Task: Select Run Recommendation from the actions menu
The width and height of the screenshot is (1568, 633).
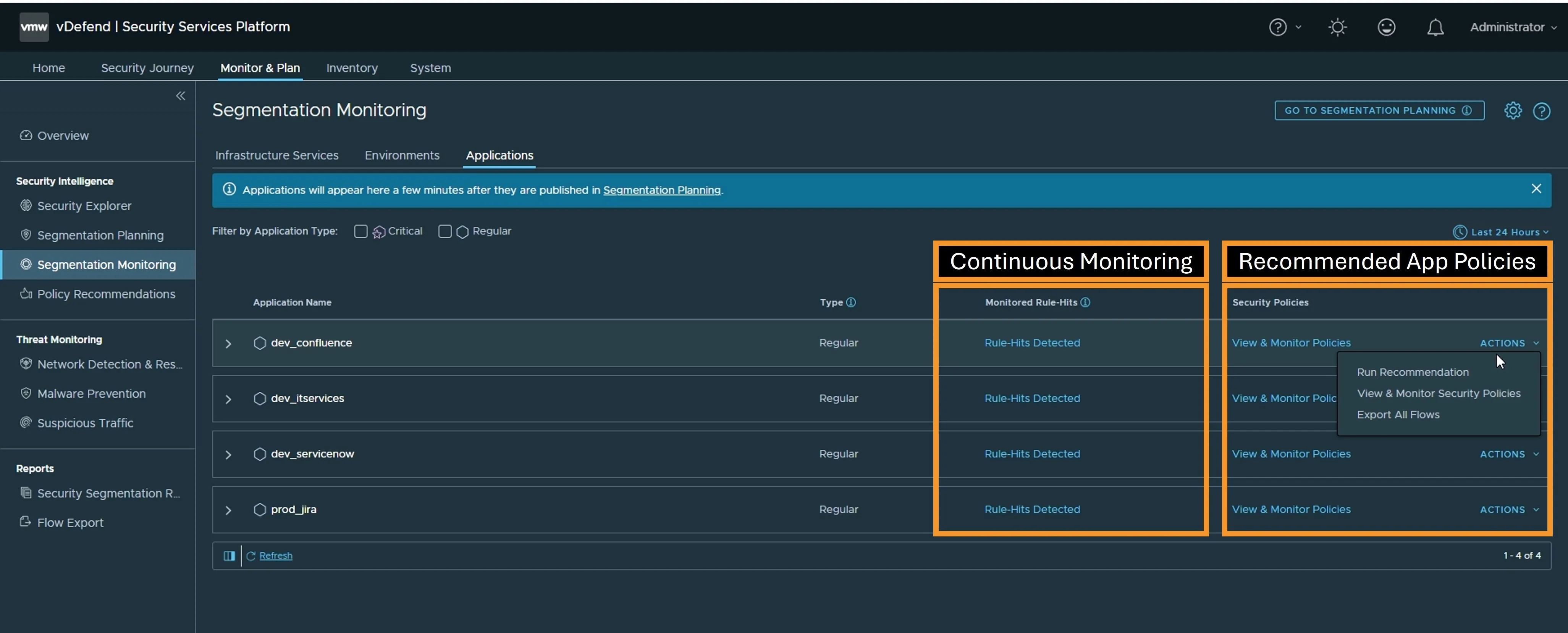Action: pyautogui.click(x=1412, y=372)
